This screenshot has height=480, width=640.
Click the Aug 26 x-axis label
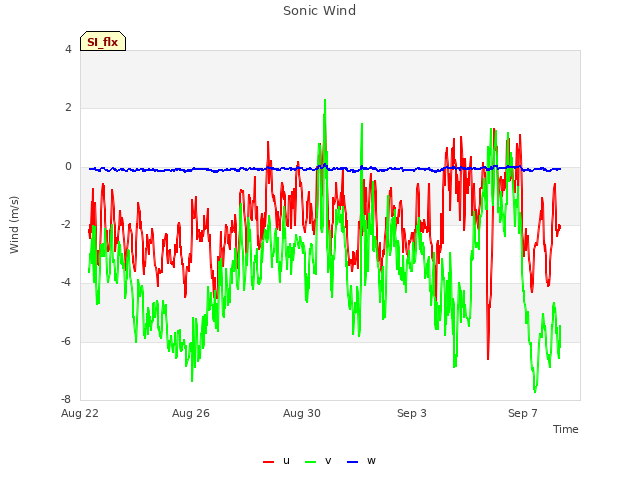[191, 413]
